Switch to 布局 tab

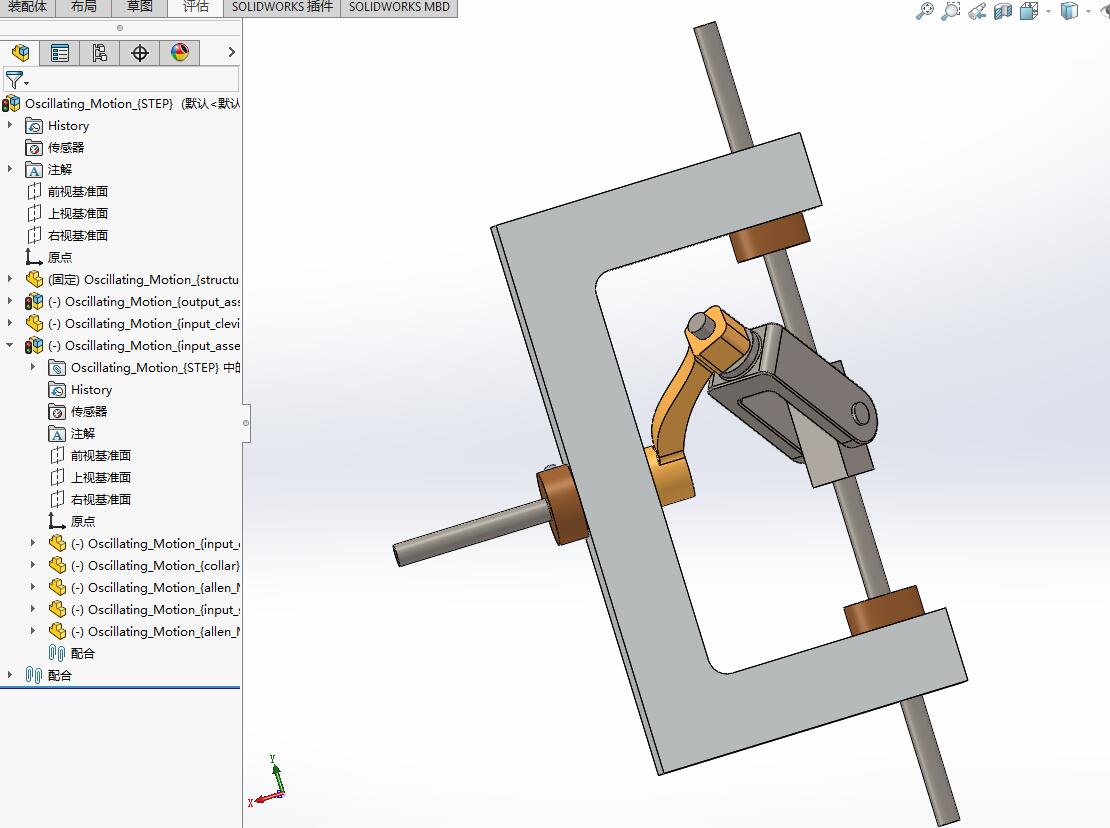(x=84, y=7)
